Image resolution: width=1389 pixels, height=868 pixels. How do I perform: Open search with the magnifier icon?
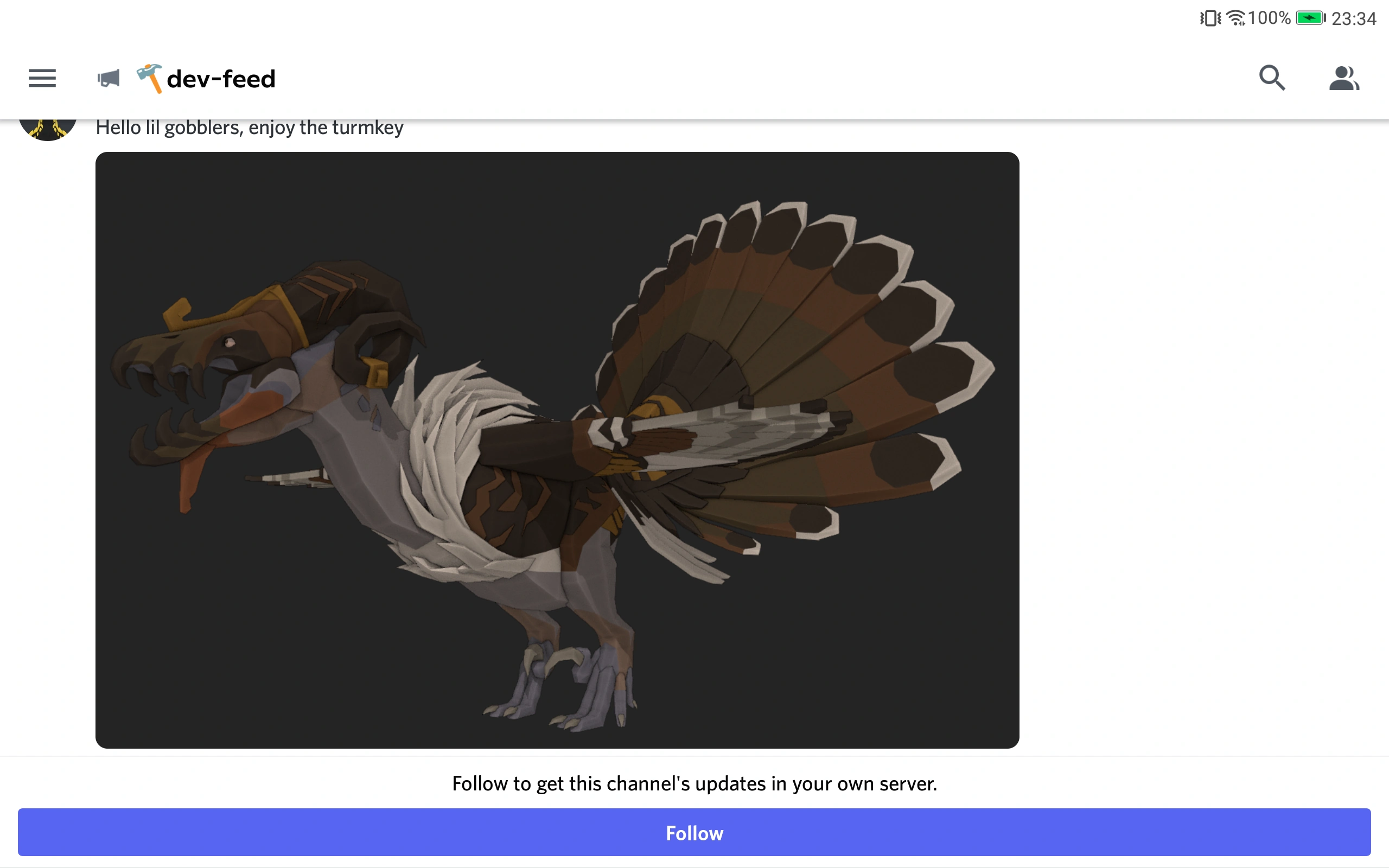pos(1272,78)
